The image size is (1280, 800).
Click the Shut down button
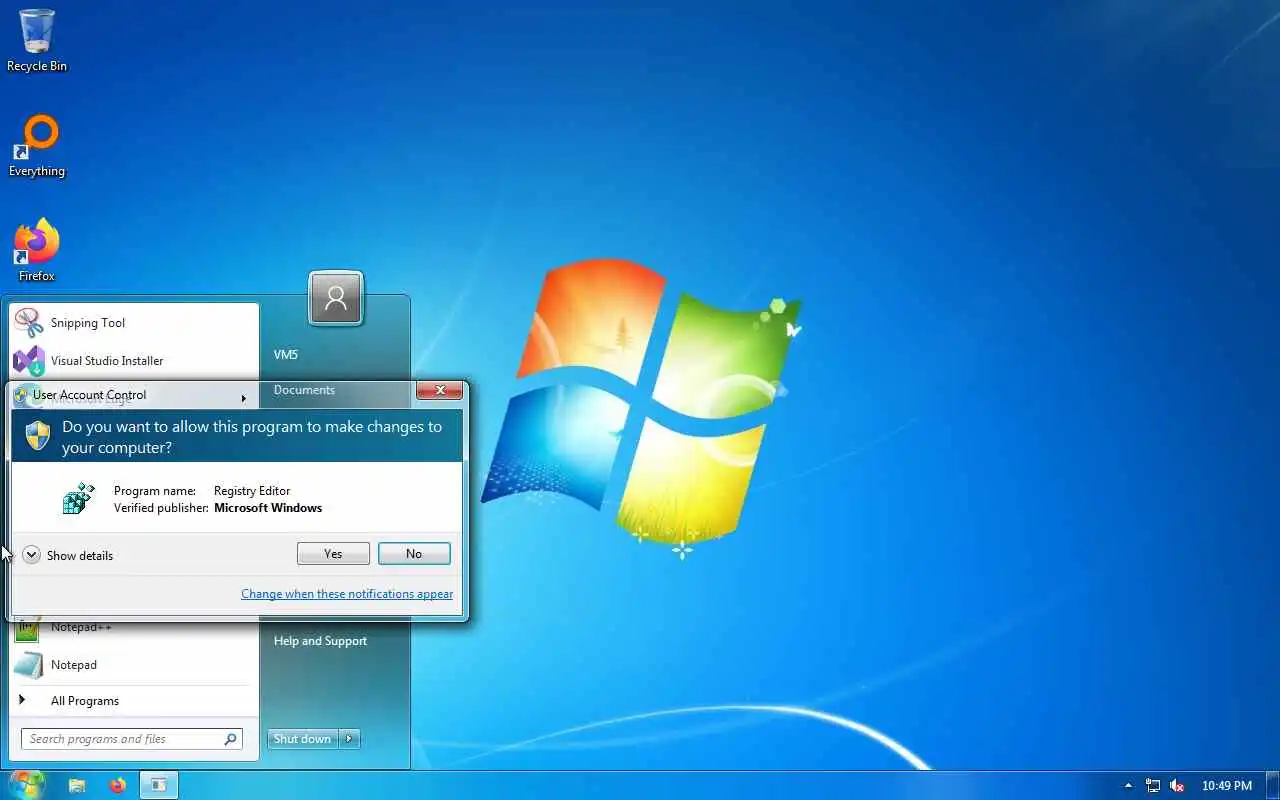coord(303,739)
